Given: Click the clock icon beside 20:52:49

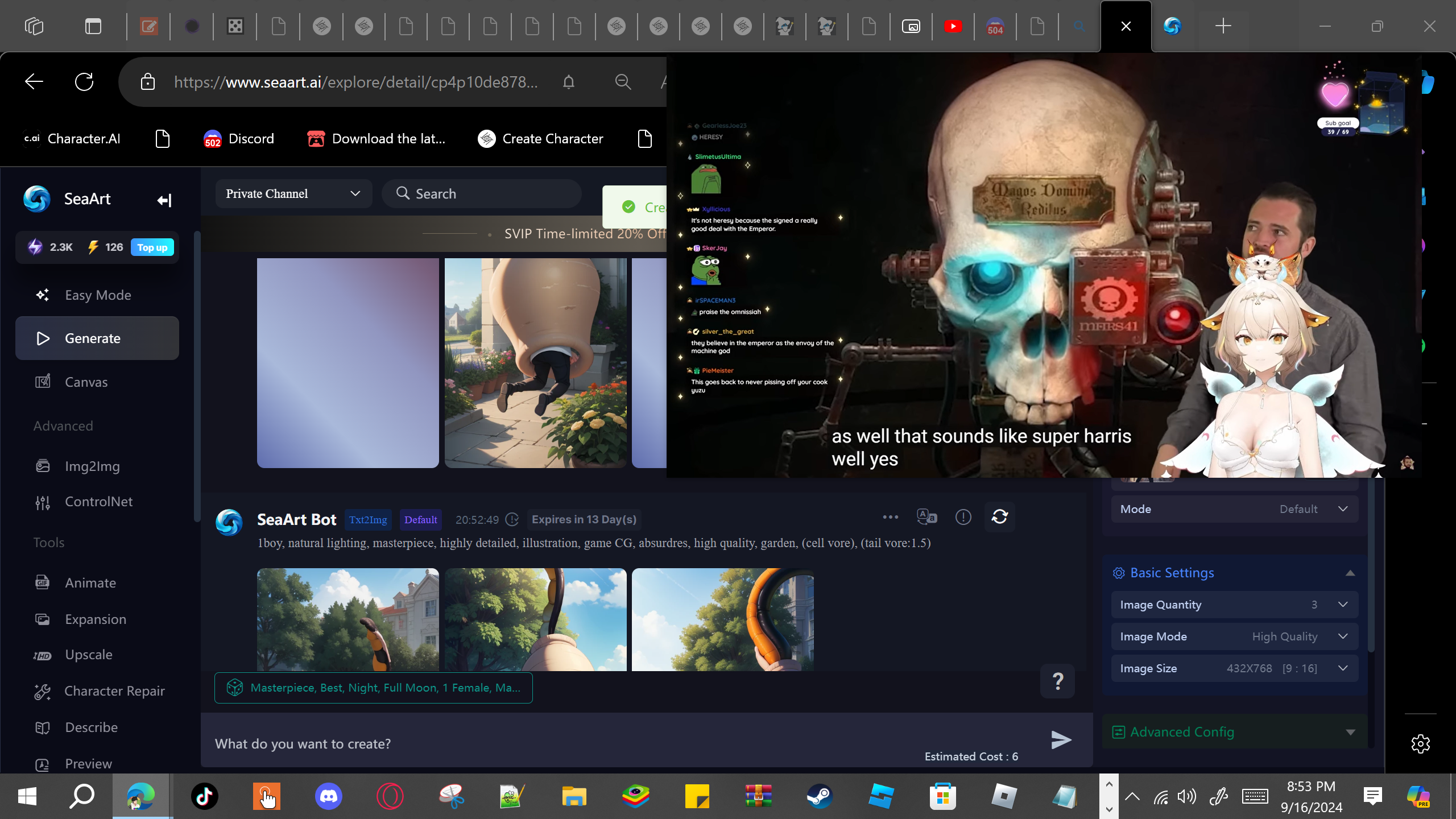Looking at the screenshot, I should tap(512, 520).
